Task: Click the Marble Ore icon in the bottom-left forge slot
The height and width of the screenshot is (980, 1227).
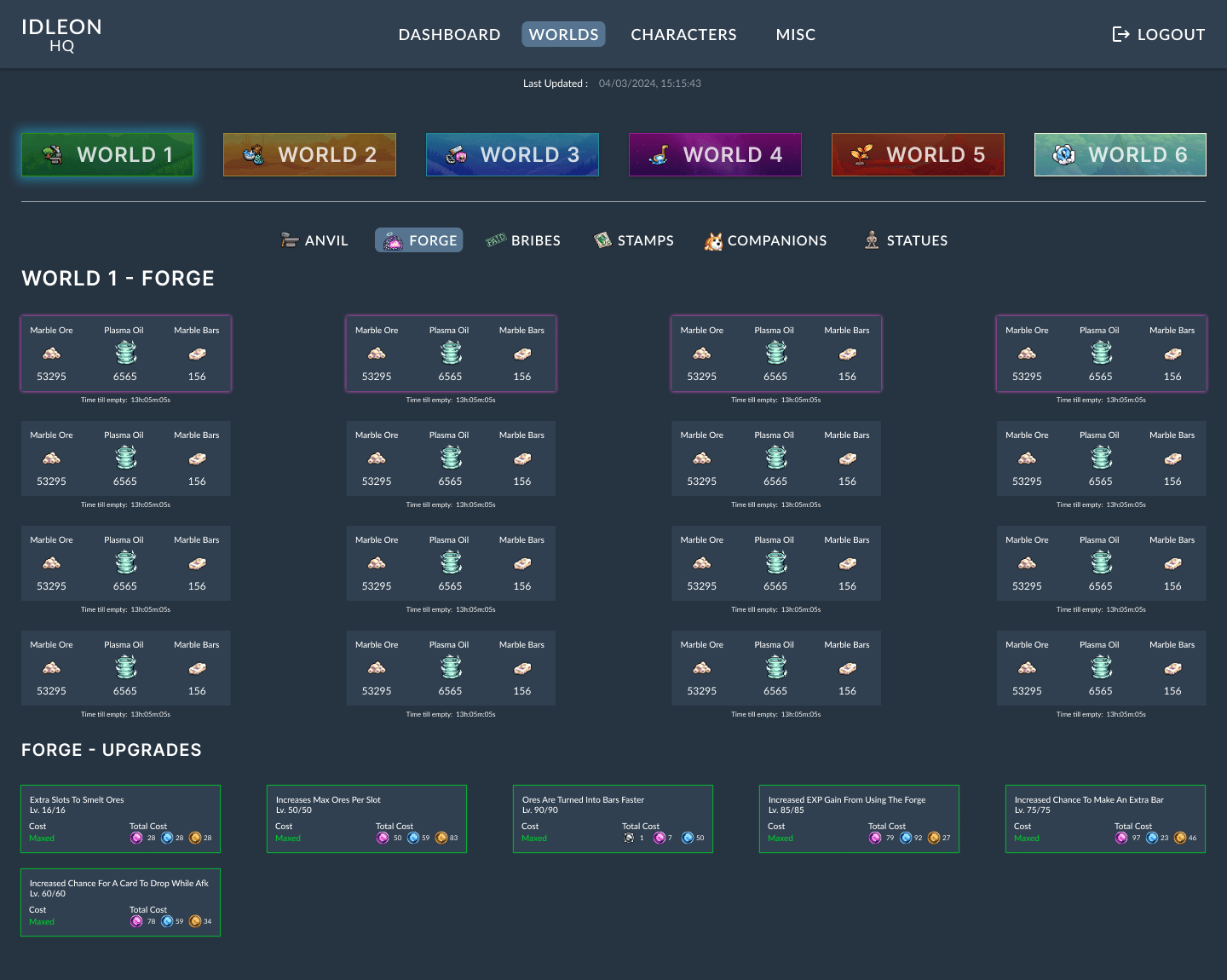Action: tap(51, 667)
